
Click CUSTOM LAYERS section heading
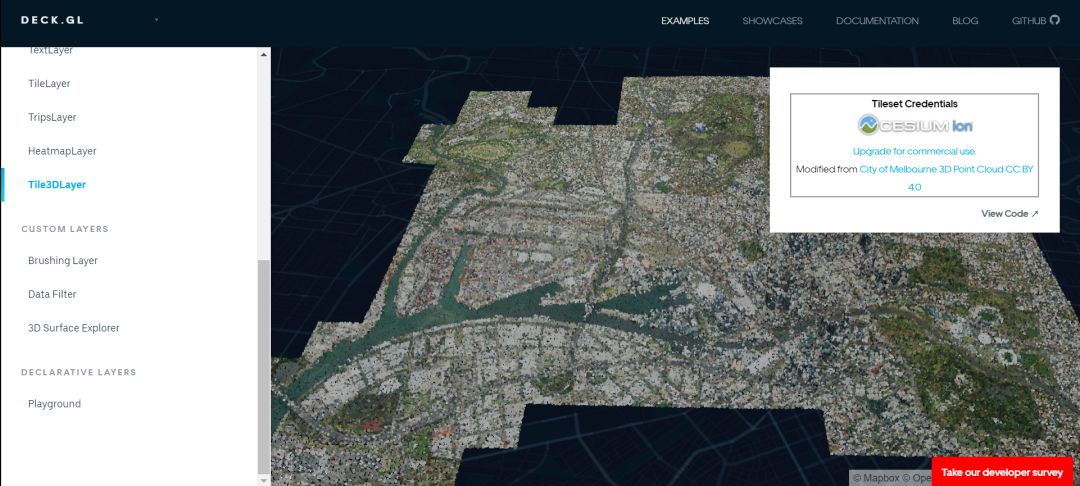pyautogui.click(x=65, y=229)
